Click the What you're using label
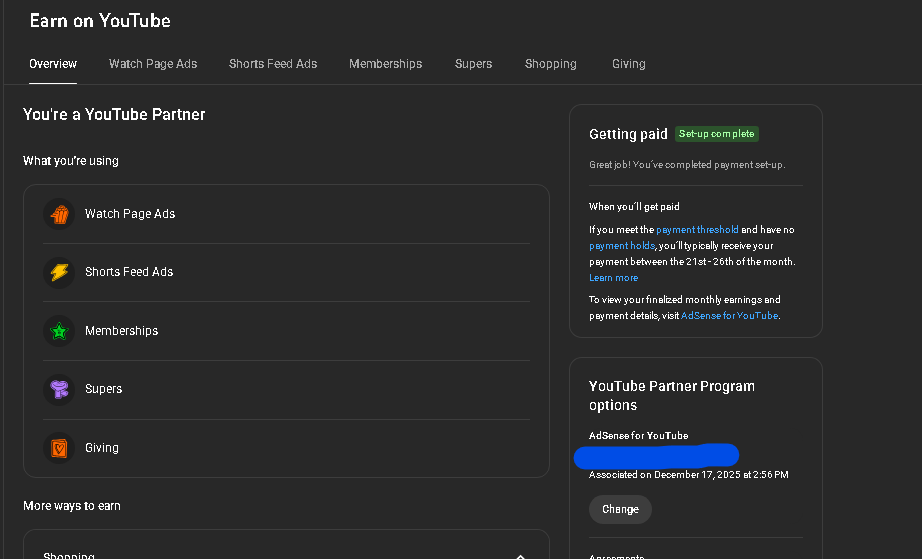The image size is (922, 559). pyautogui.click(x=71, y=161)
